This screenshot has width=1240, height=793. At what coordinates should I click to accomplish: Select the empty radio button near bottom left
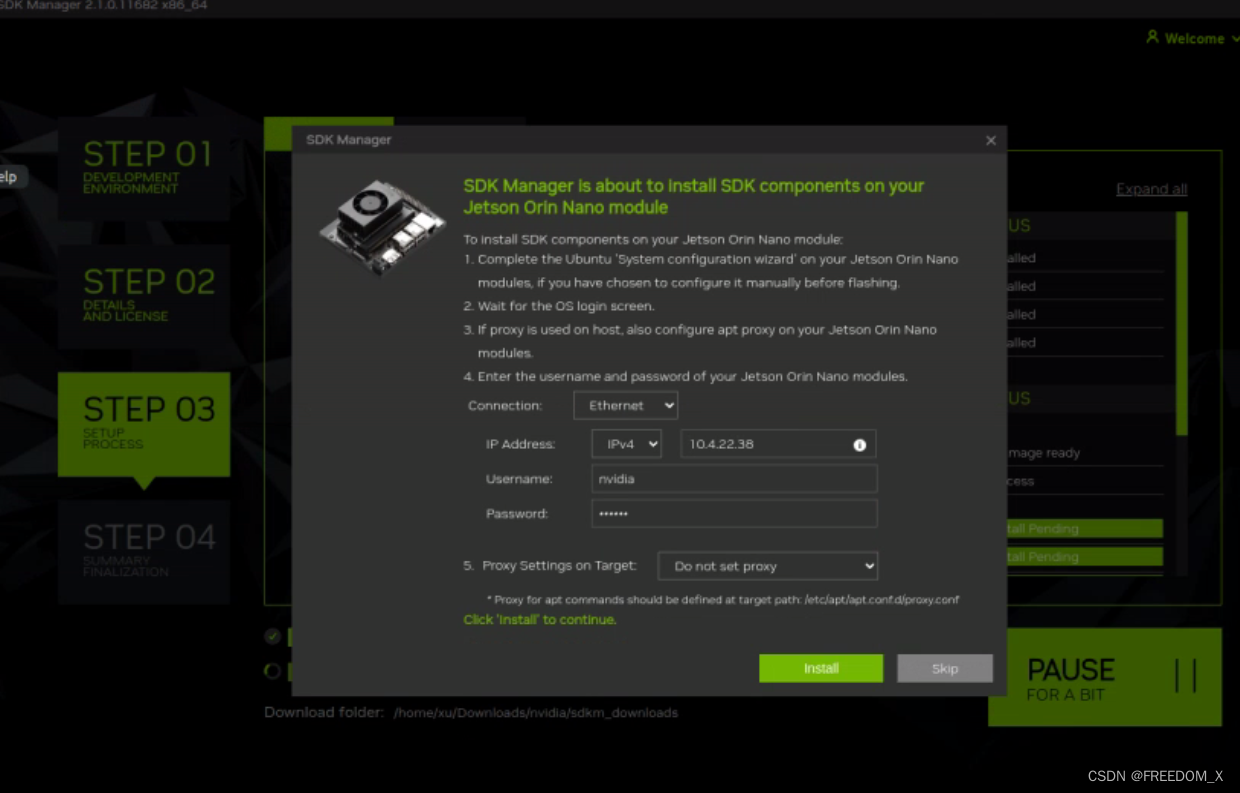coord(271,671)
